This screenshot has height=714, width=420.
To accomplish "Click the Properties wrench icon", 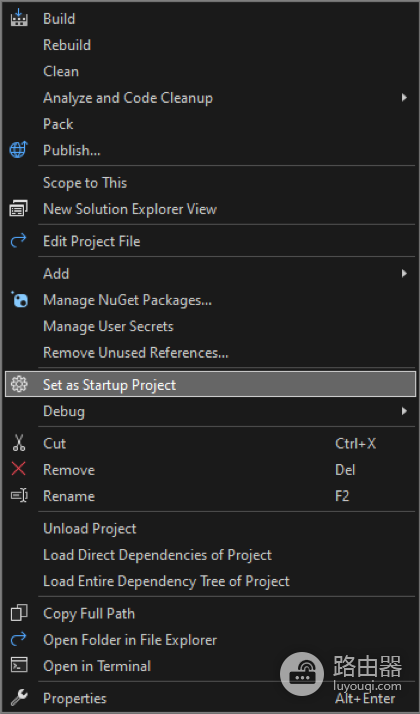I will (19, 697).
